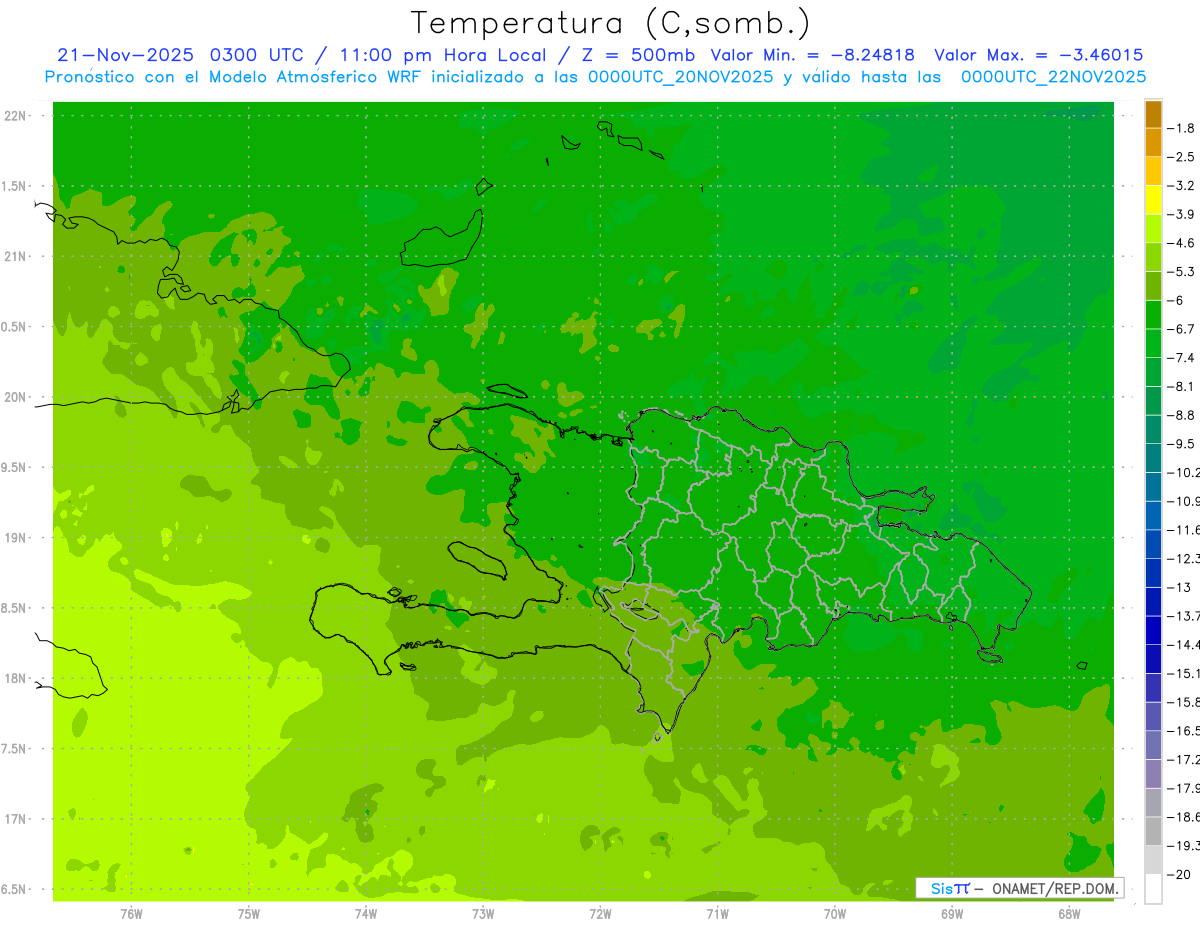
Task: Click the '-13' color scale label
Action: [1179, 587]
